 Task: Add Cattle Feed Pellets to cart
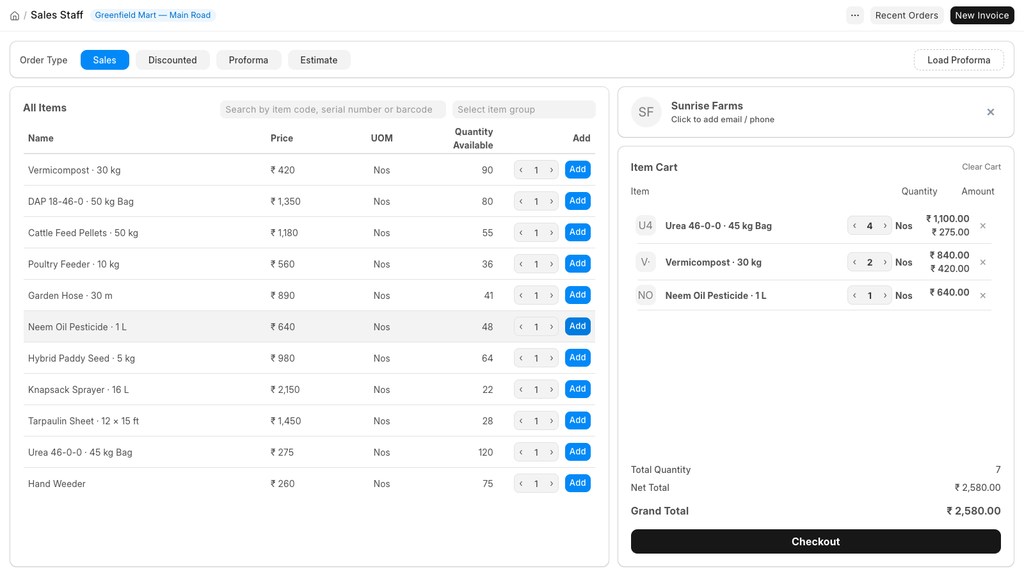click(577, 232)
